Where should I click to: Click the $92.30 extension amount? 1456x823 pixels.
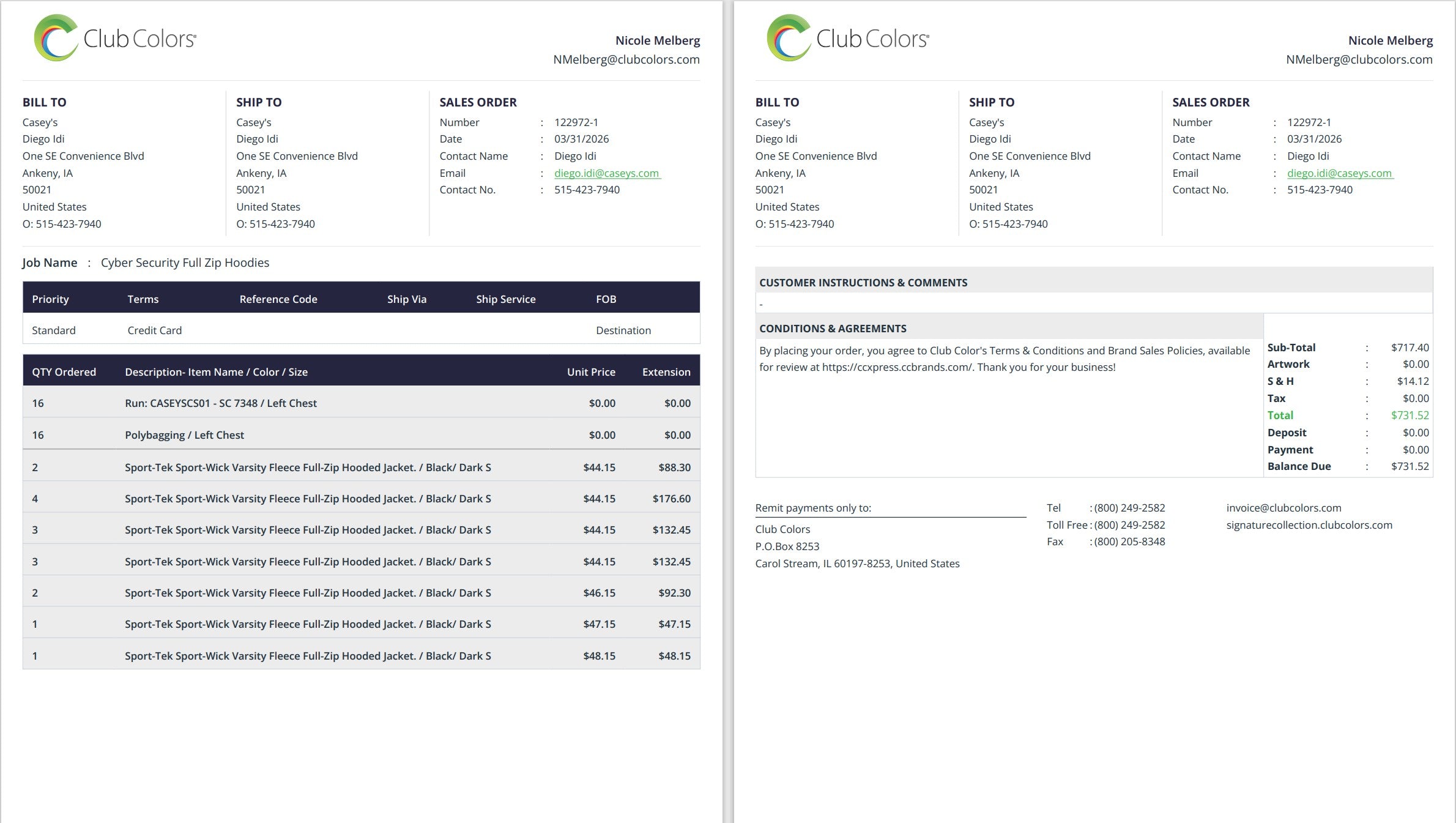pos(675,593)
